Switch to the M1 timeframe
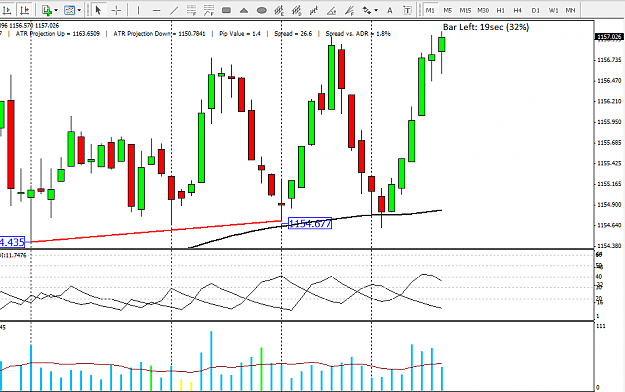Screen dimensions: 625x392 430,10
